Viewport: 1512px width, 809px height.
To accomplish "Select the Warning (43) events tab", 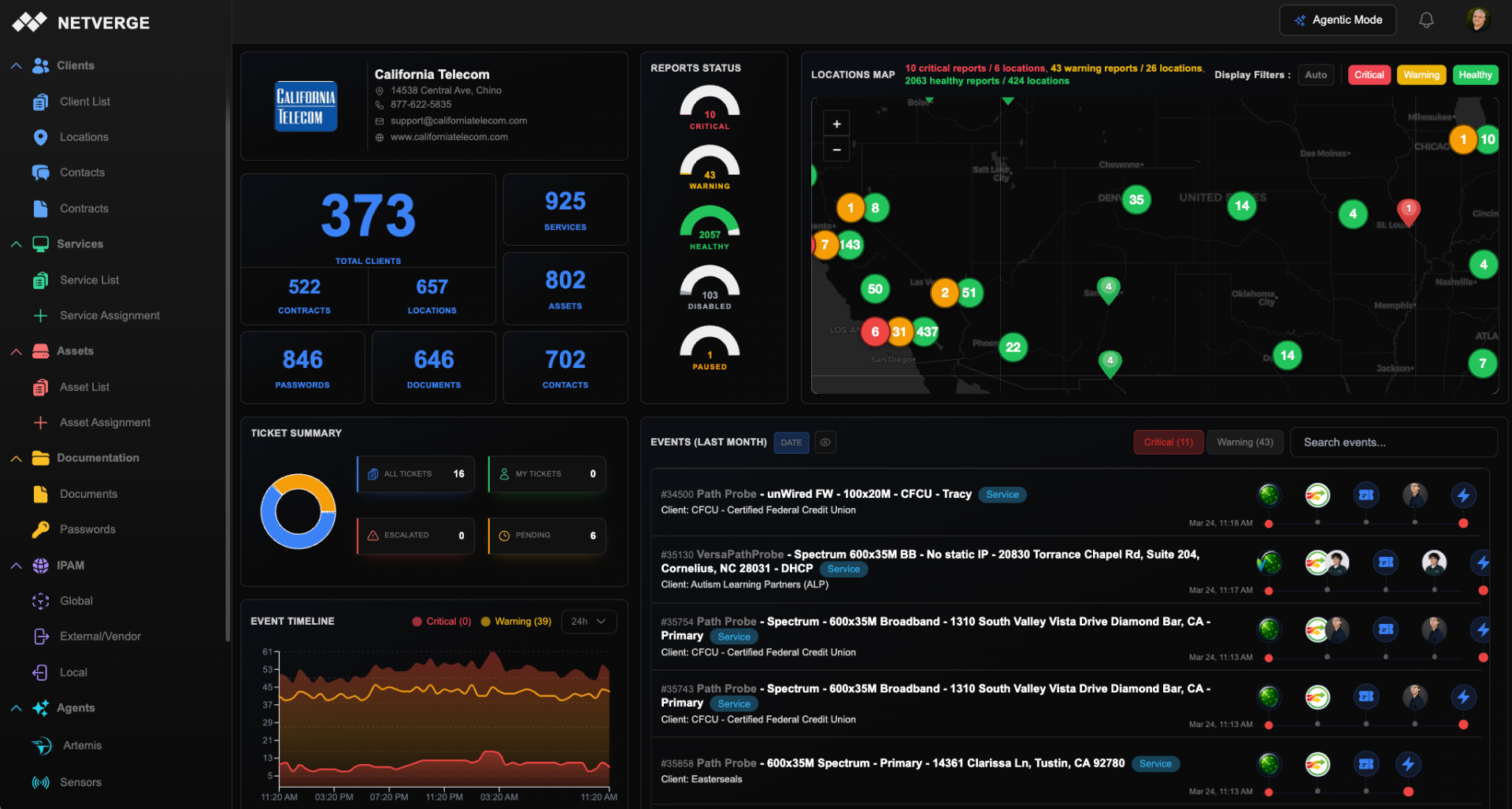I will (x=1244, y=443).
